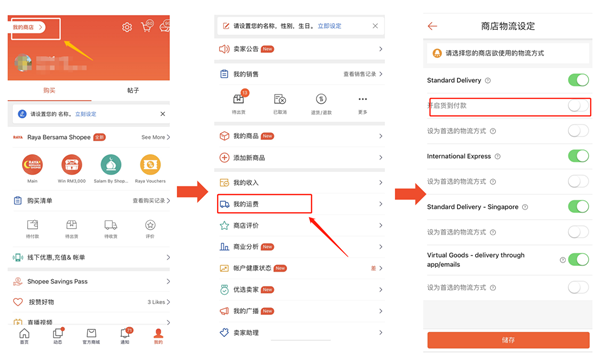Tap the 我的商店 shop button
602x361 pixels.
tap(28, 27)
